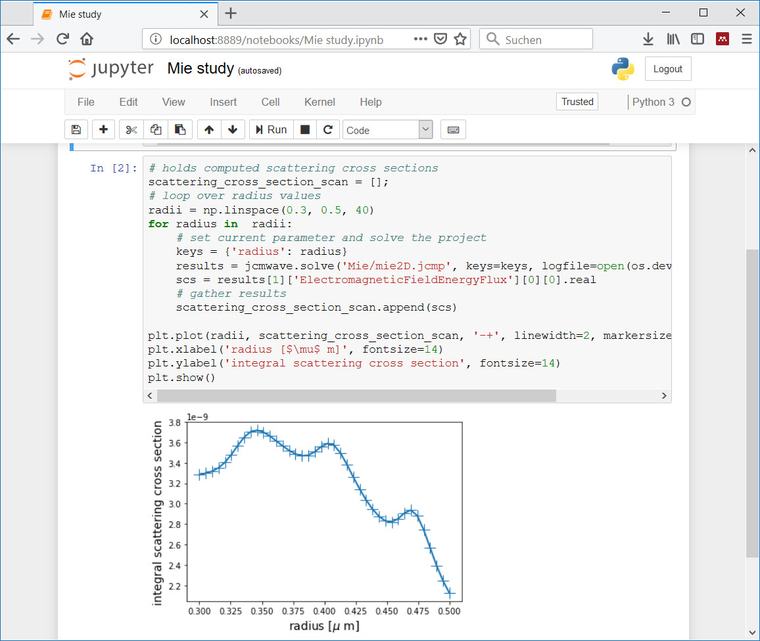The width and height of the screenshot is (760, 641).
Task: Open the Help menu
Action: coord(371,102)
